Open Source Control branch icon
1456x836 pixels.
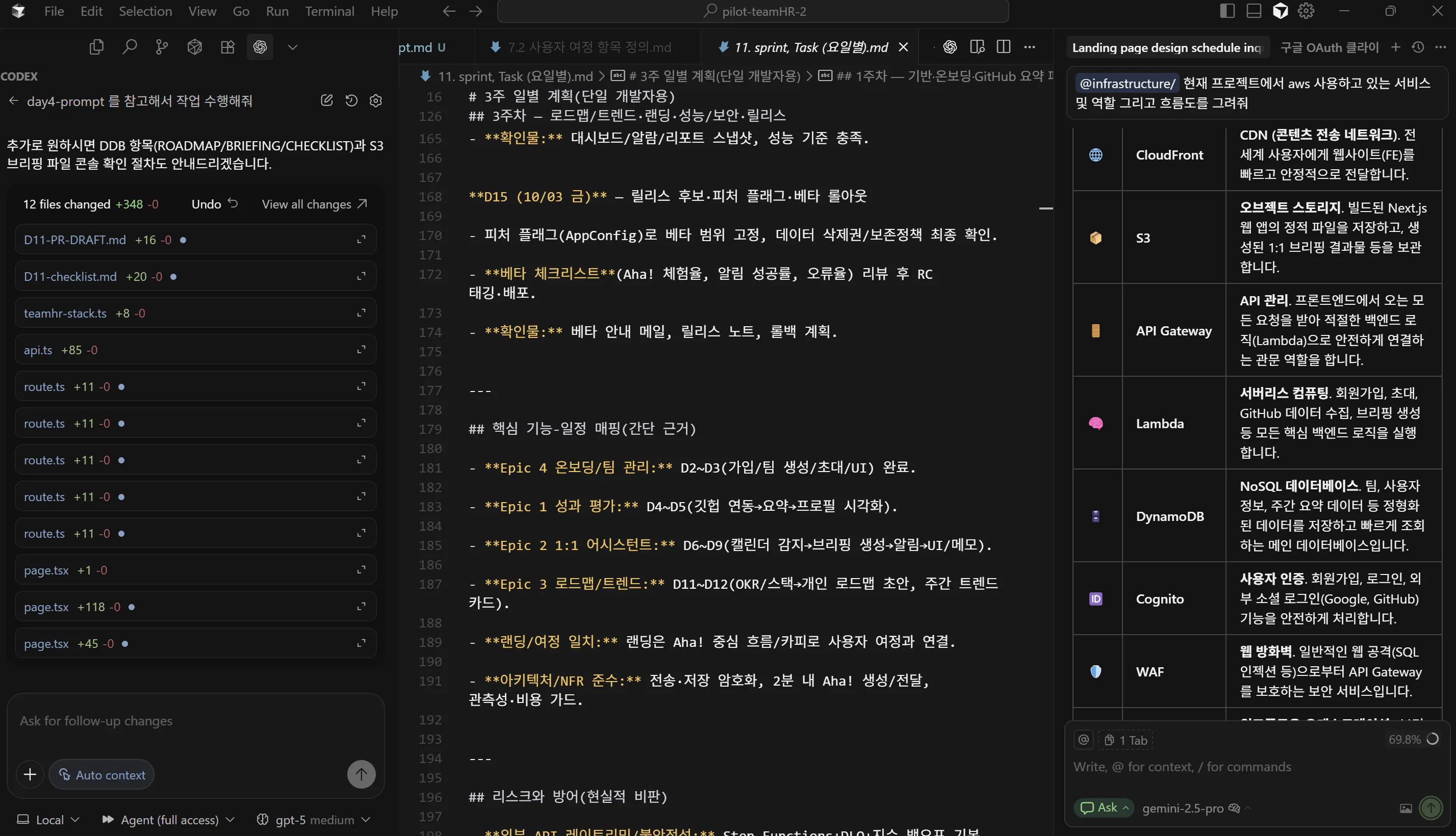tap(163, 47)
